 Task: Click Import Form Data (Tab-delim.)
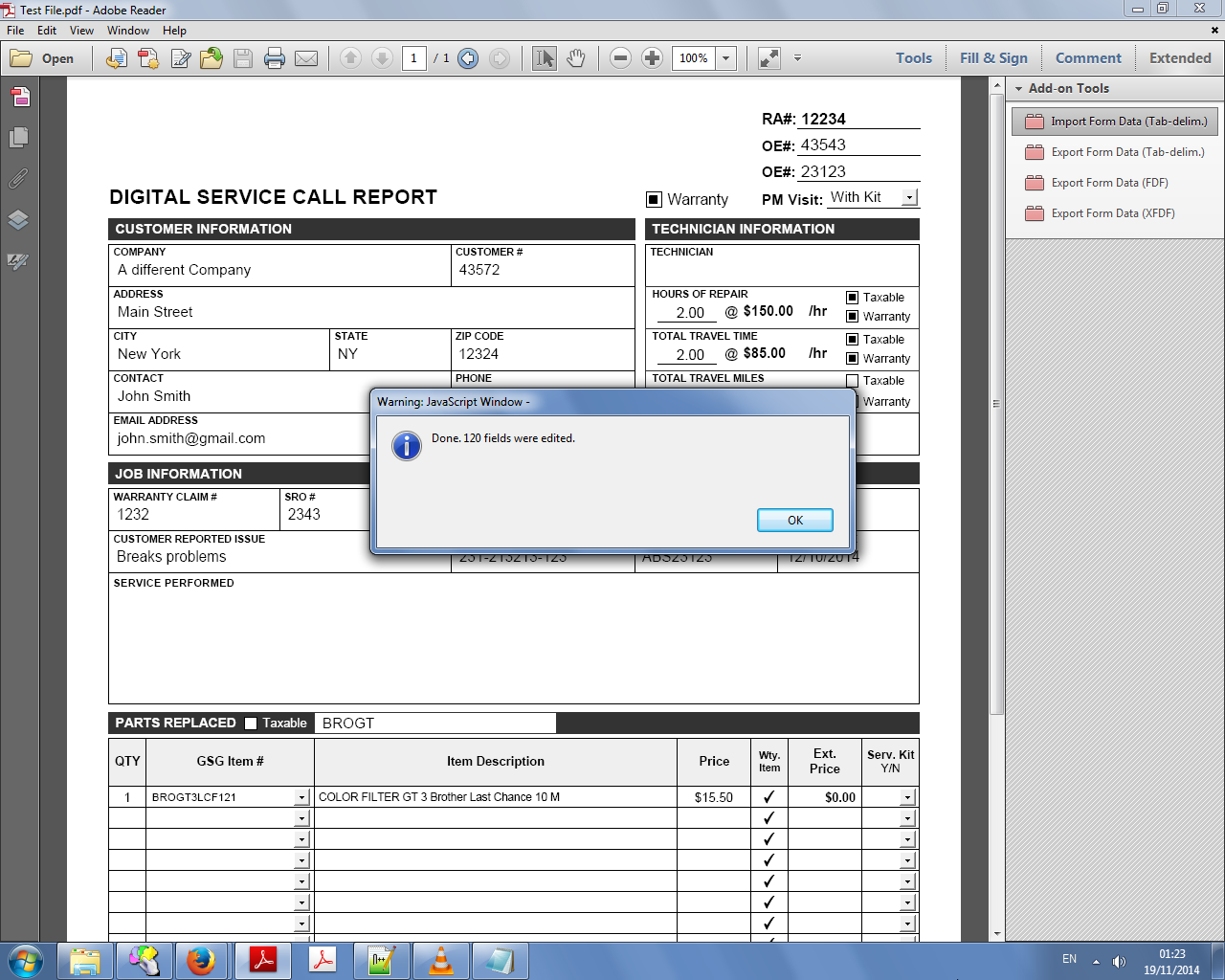click(1116, 122)
